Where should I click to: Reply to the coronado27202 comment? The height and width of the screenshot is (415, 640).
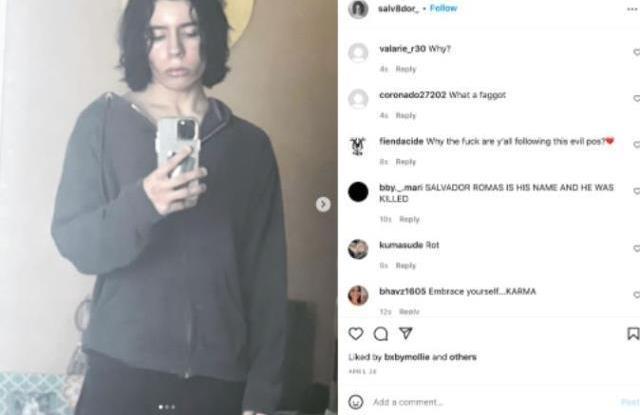[x=406, y=115]
